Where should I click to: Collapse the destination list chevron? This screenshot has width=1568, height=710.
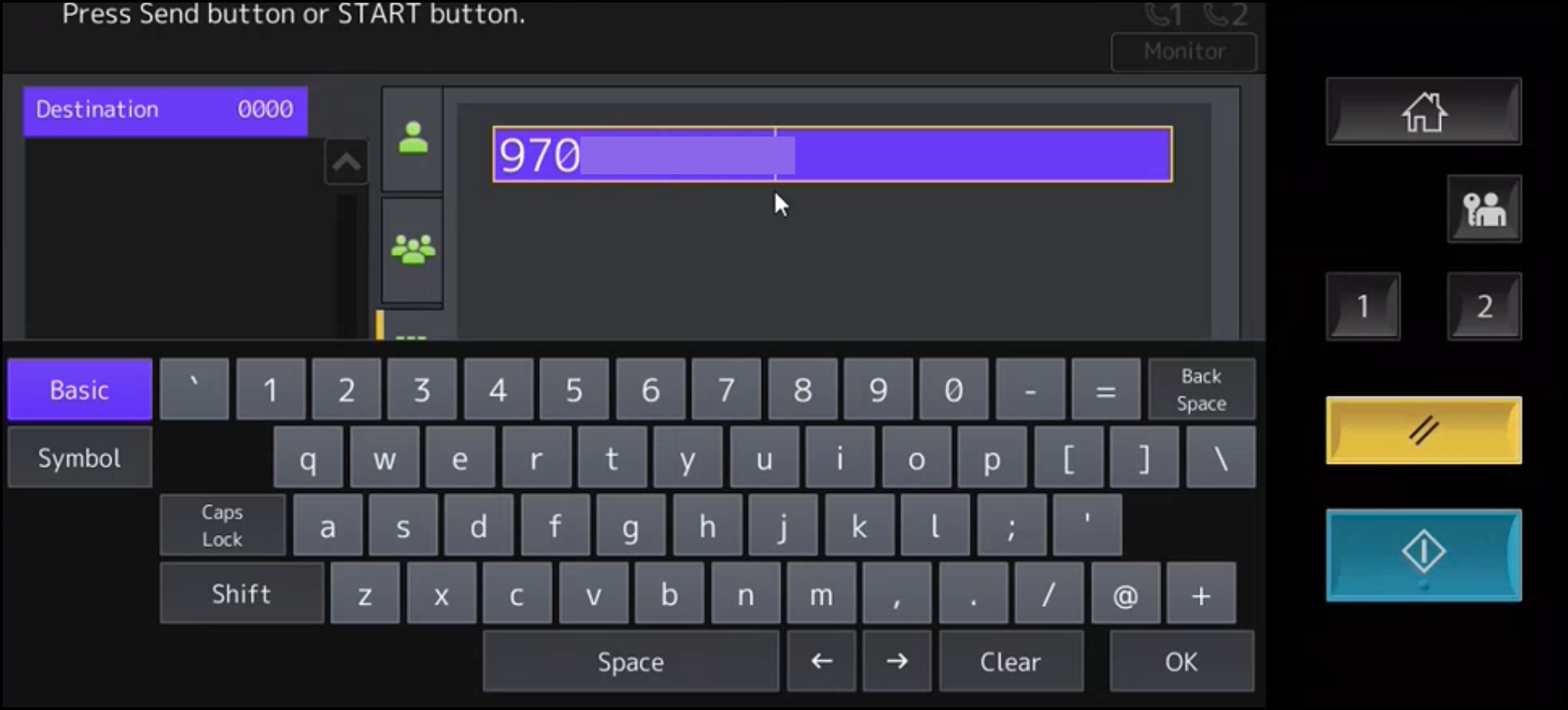coord(346,162)
